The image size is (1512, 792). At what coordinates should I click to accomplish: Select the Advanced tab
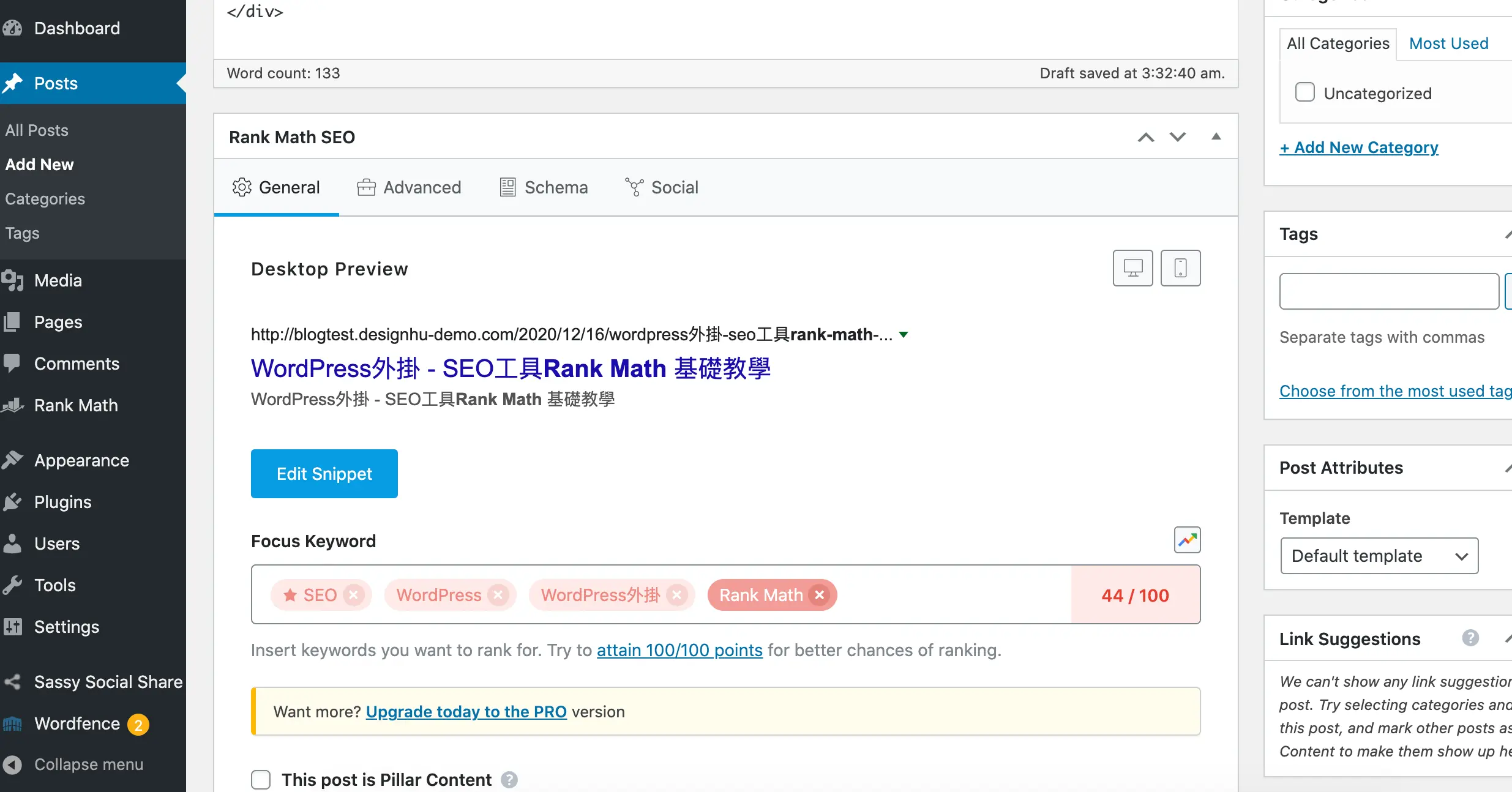(x=409, y=187)
